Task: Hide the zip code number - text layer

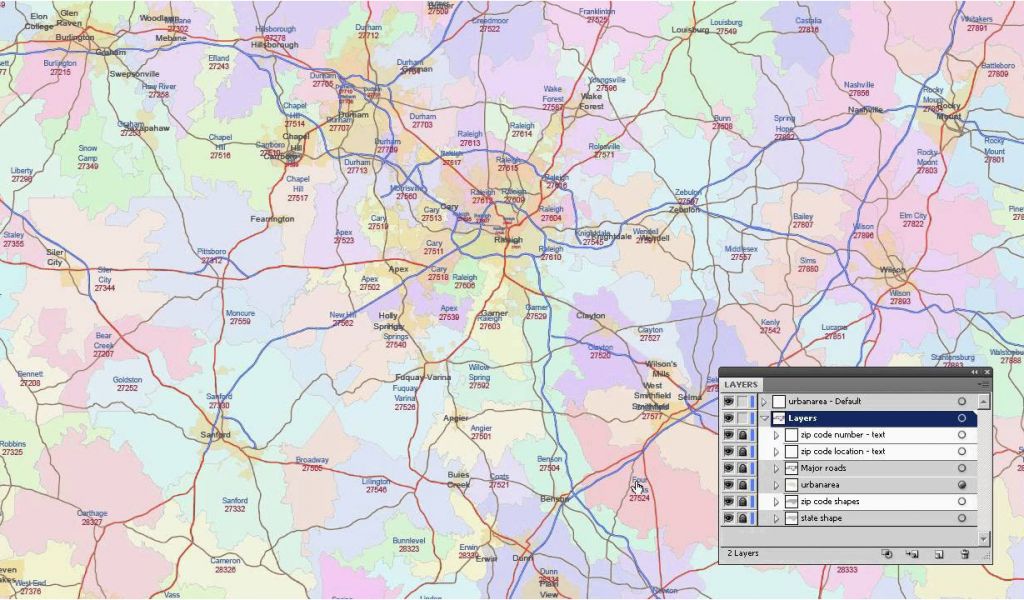Action: [x=728, y=435]
